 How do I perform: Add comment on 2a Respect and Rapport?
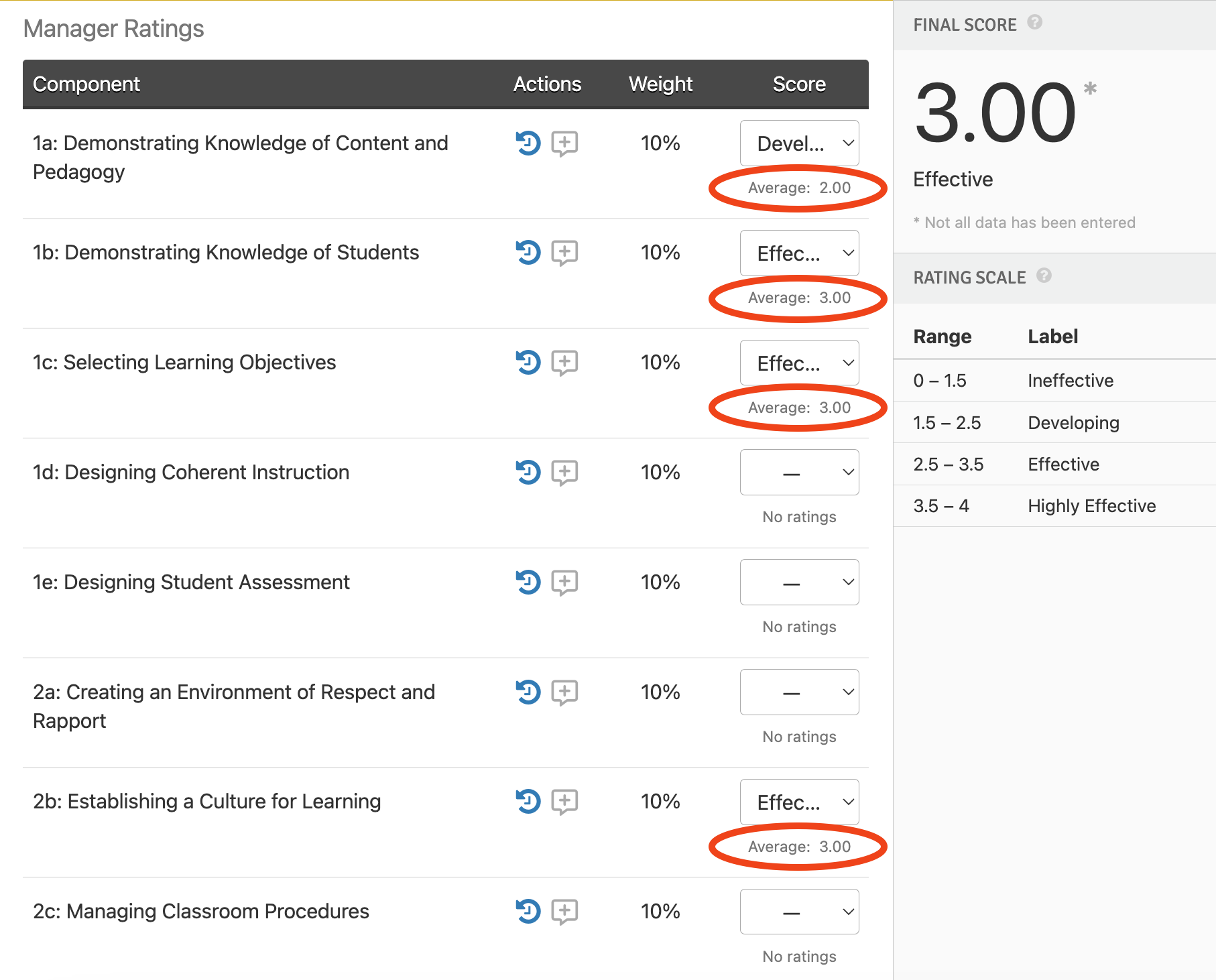[x=564, y=692]
